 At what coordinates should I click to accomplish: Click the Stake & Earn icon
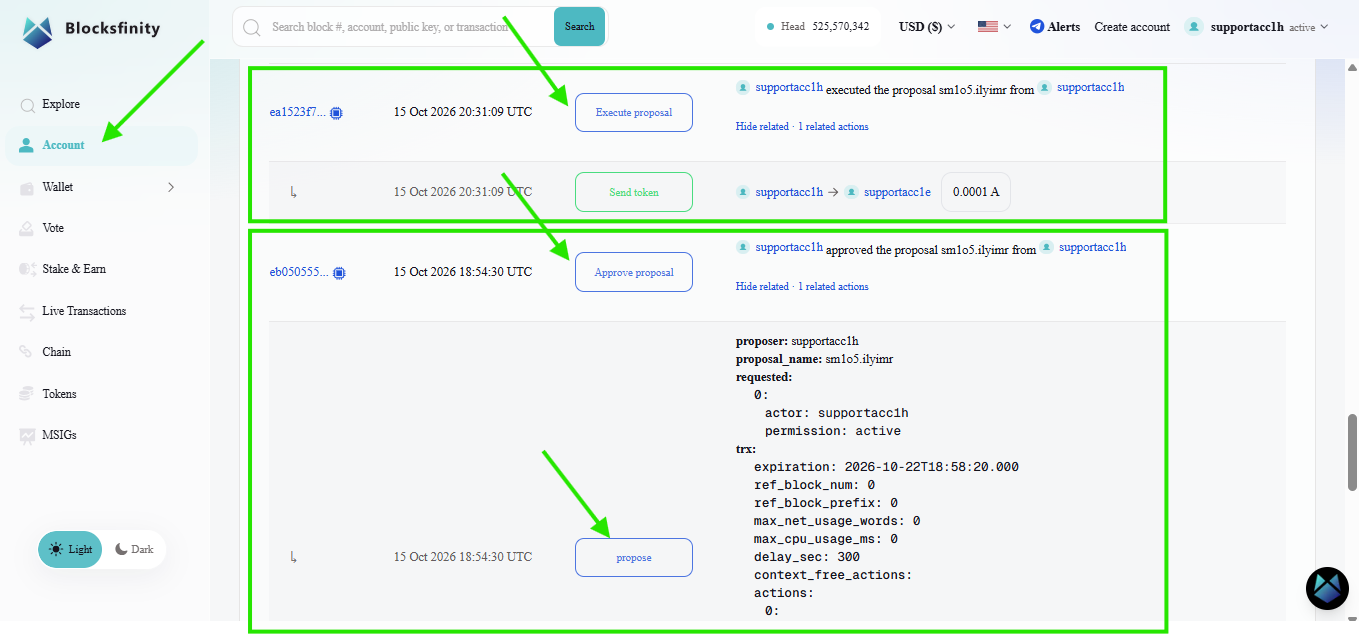coord(27,270)
